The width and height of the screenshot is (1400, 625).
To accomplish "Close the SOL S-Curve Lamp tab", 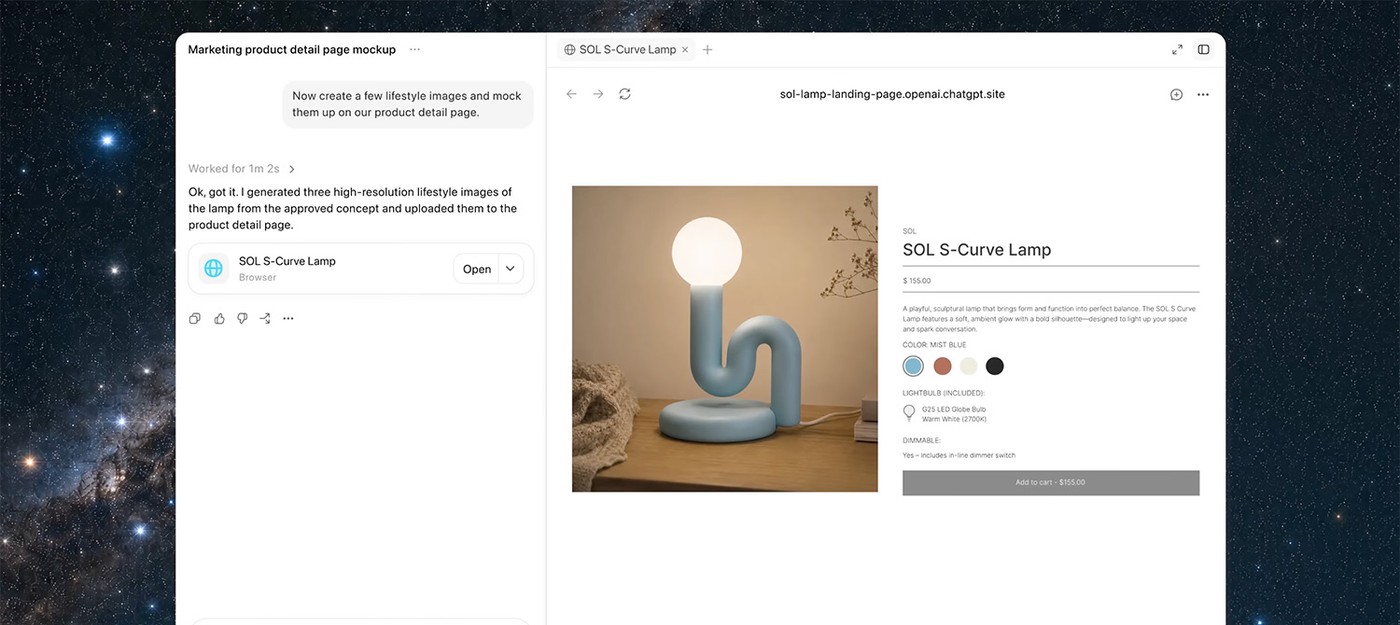I will (x=685, y=49).
